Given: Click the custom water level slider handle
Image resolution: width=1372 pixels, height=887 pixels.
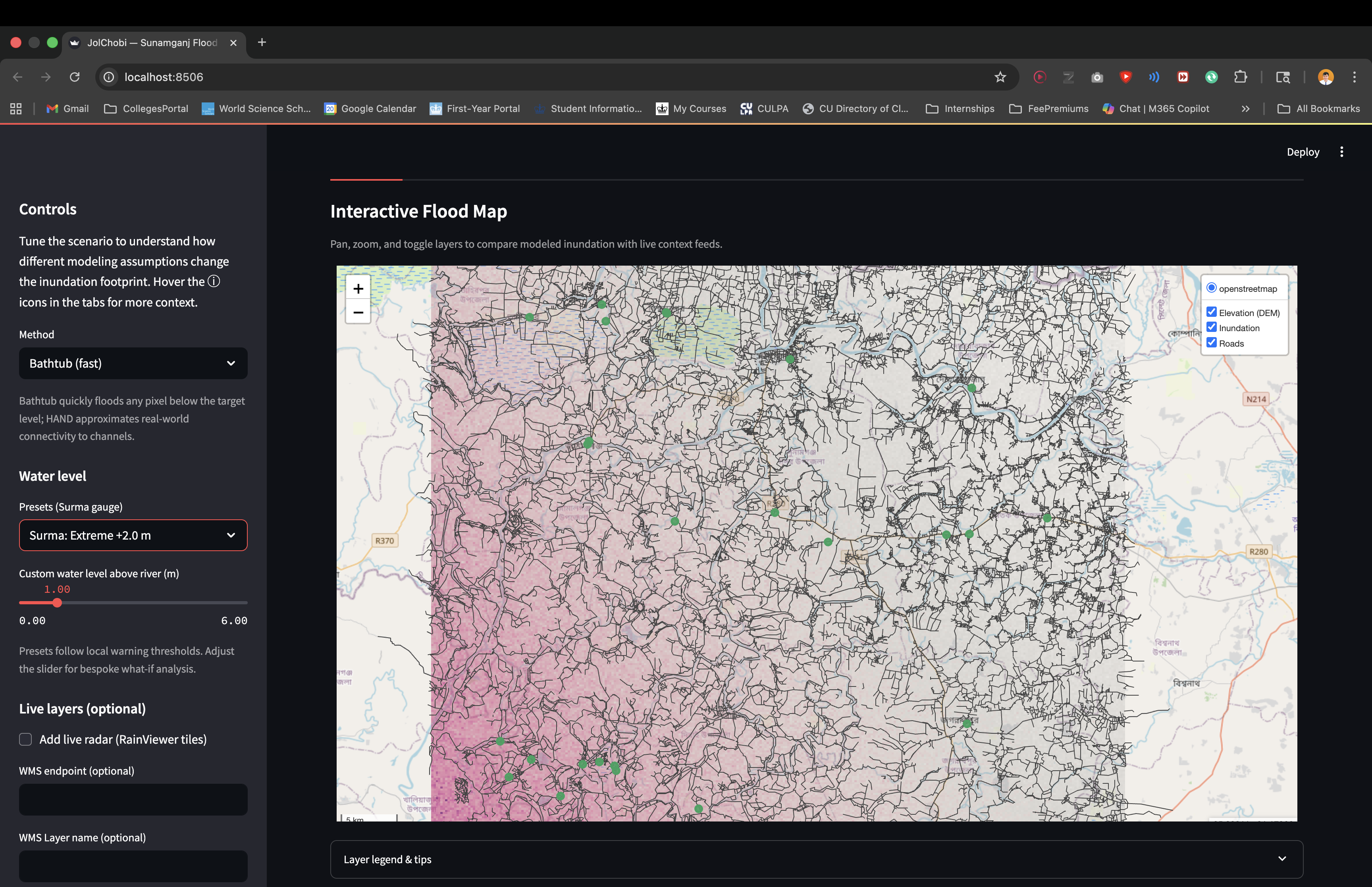Looking at the screenshot, I should 57,603.
